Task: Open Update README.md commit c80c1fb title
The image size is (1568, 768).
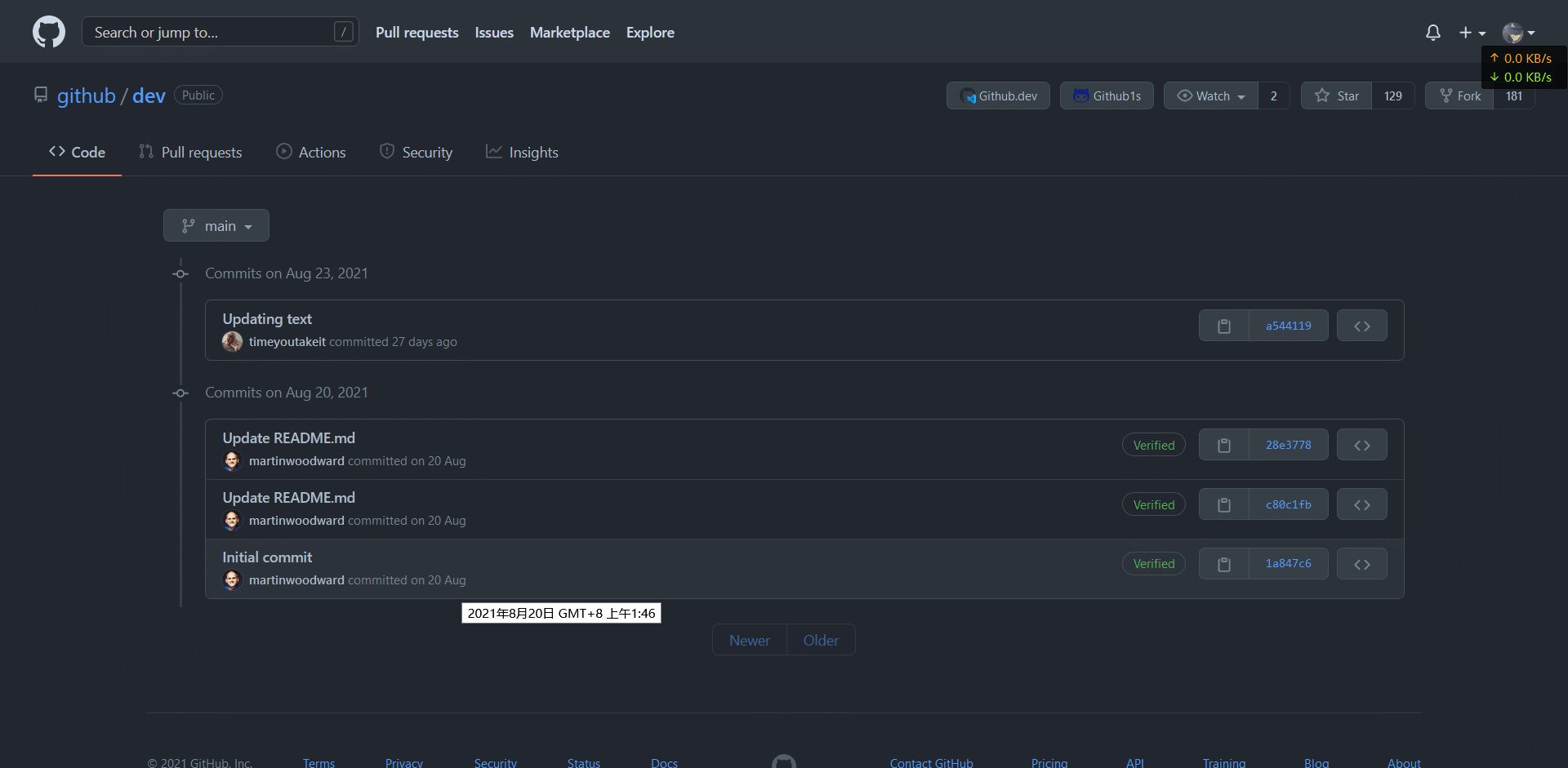Action: tap(288, 498)
